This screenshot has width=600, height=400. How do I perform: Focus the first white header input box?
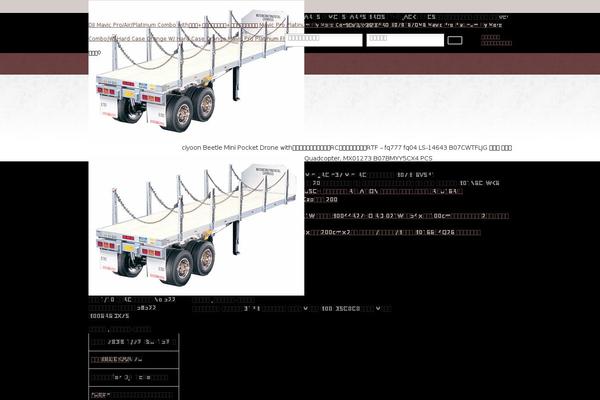pos(324,40)
